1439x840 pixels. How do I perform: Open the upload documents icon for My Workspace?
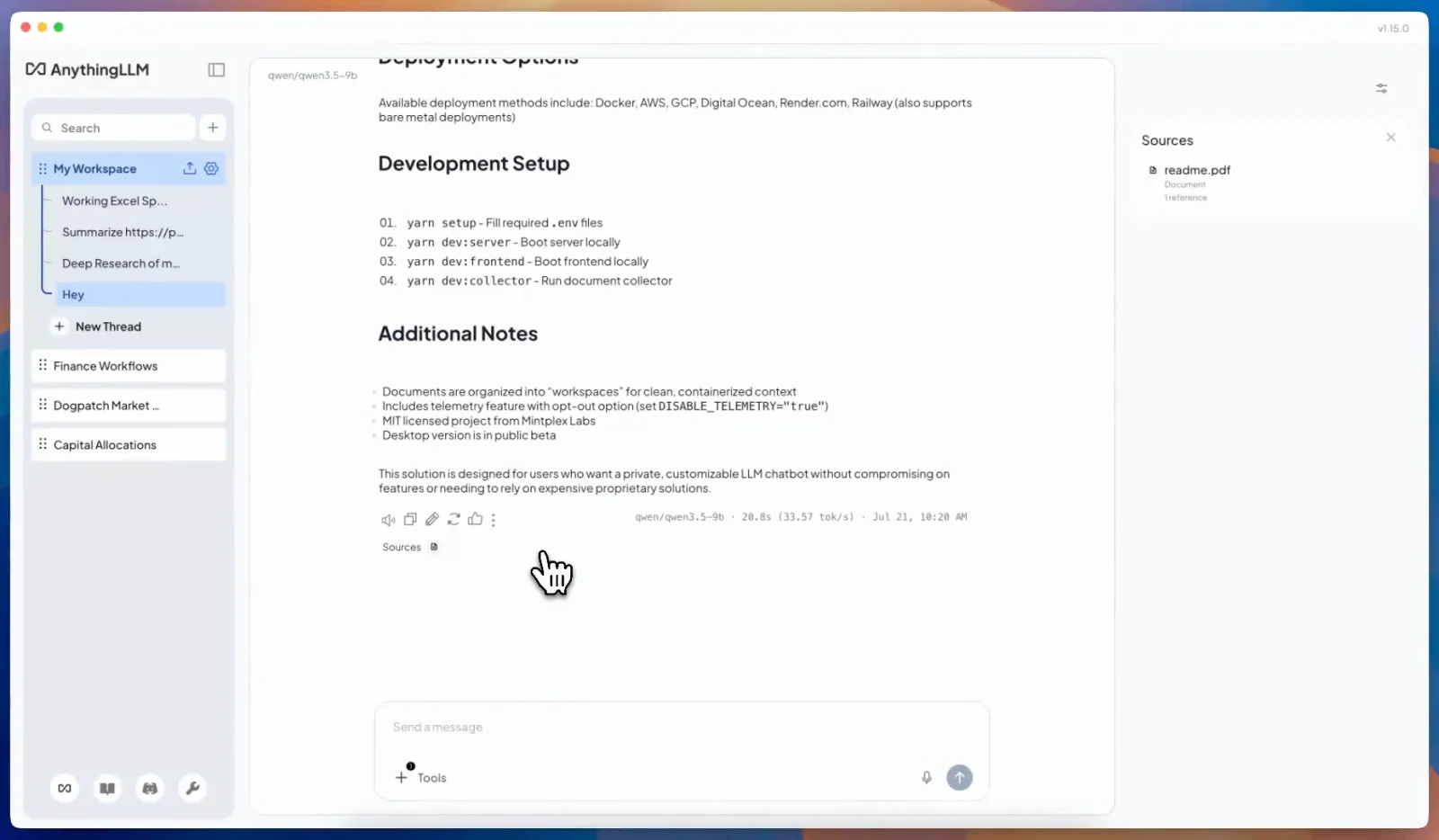pyautogui.click(x=190, y=168)
